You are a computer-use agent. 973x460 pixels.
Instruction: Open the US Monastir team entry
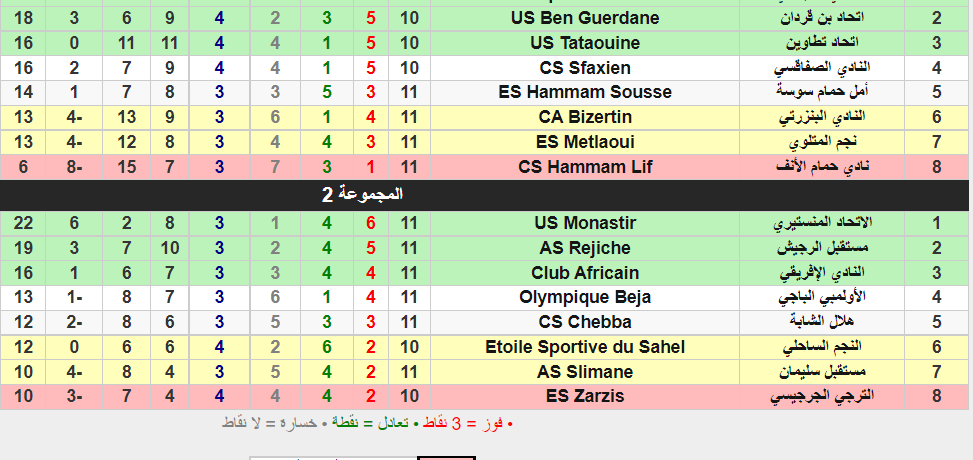[x=585, y=223]
